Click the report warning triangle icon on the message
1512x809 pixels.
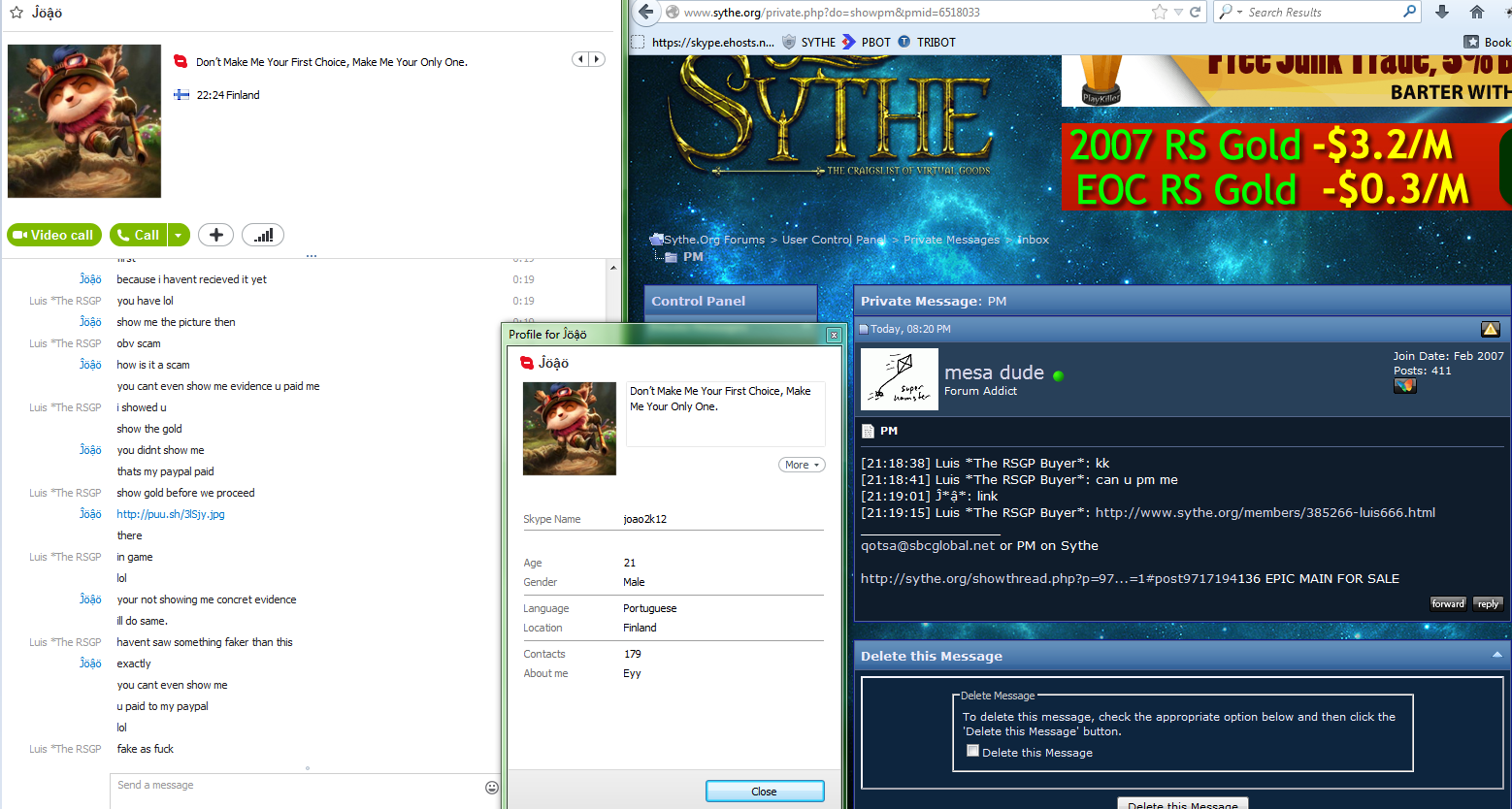click(x=1491, y=329)
